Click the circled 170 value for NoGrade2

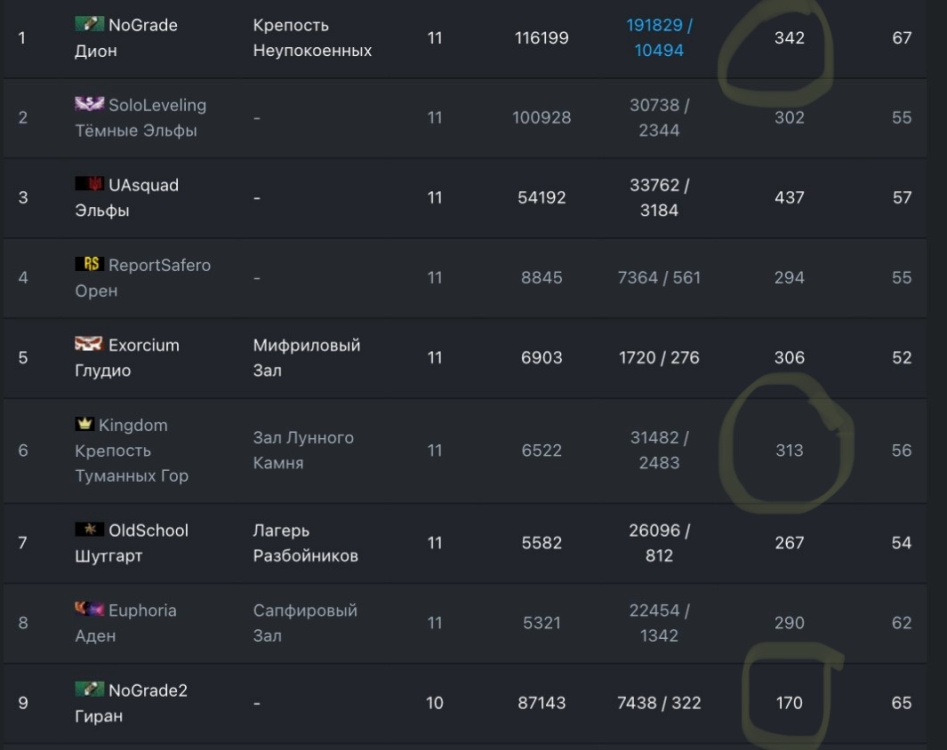[789, 703]
